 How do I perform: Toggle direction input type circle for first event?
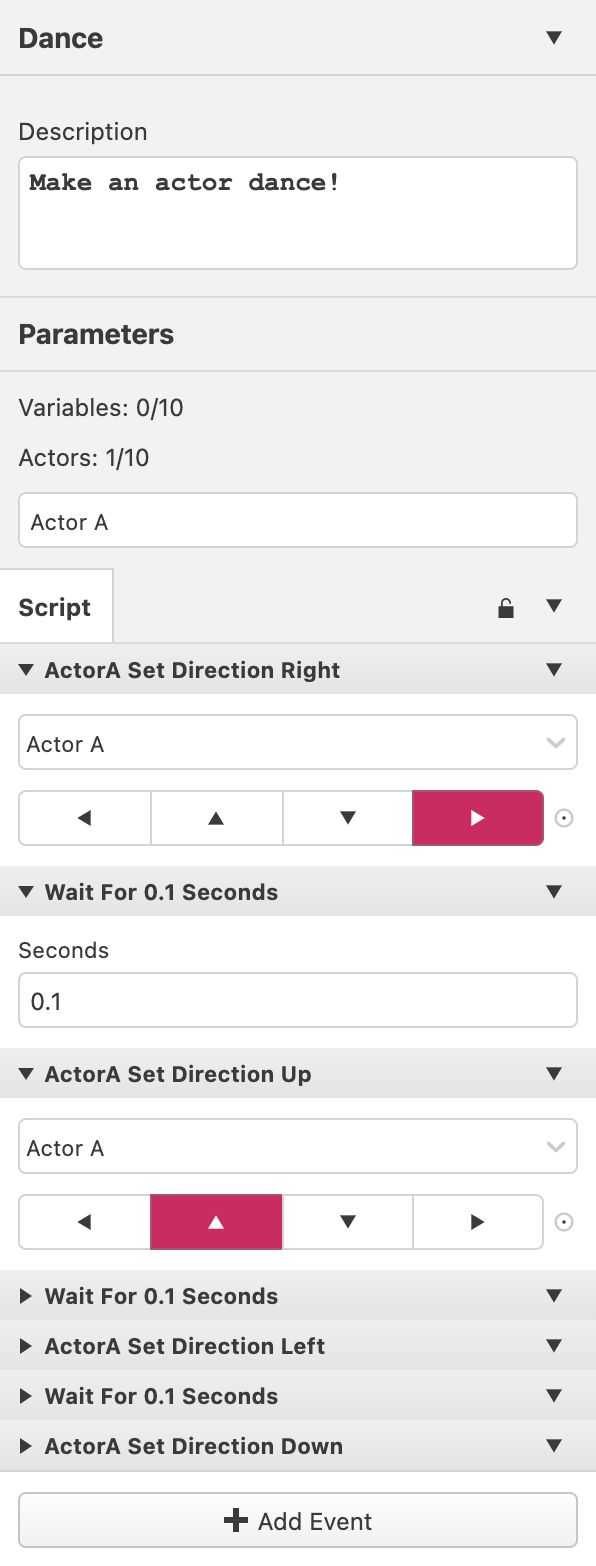coord(564,818)
